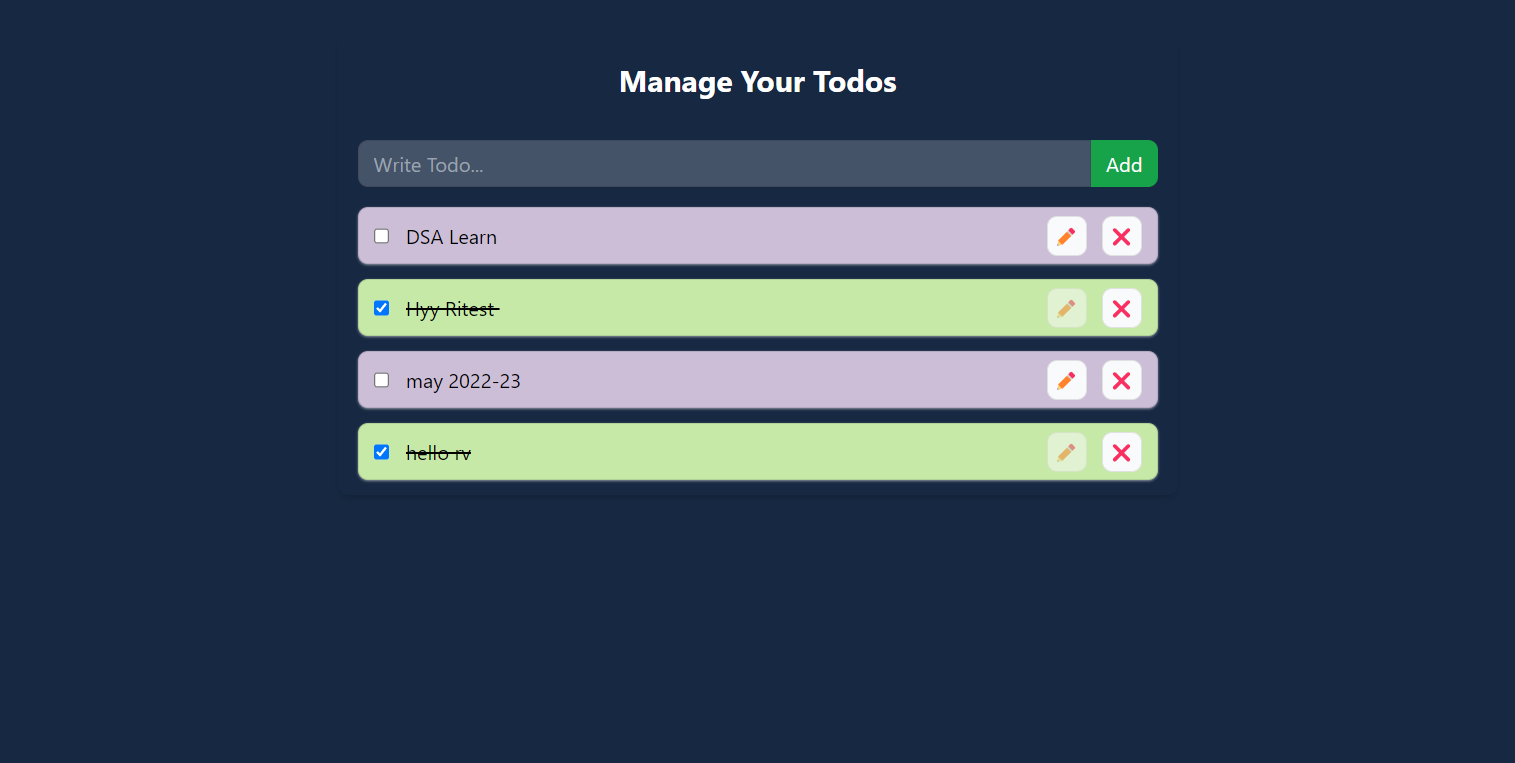Uncheck the Hyy Ritest checkbox
This screenshot has width=1515, height=763.
coord(381,308)
